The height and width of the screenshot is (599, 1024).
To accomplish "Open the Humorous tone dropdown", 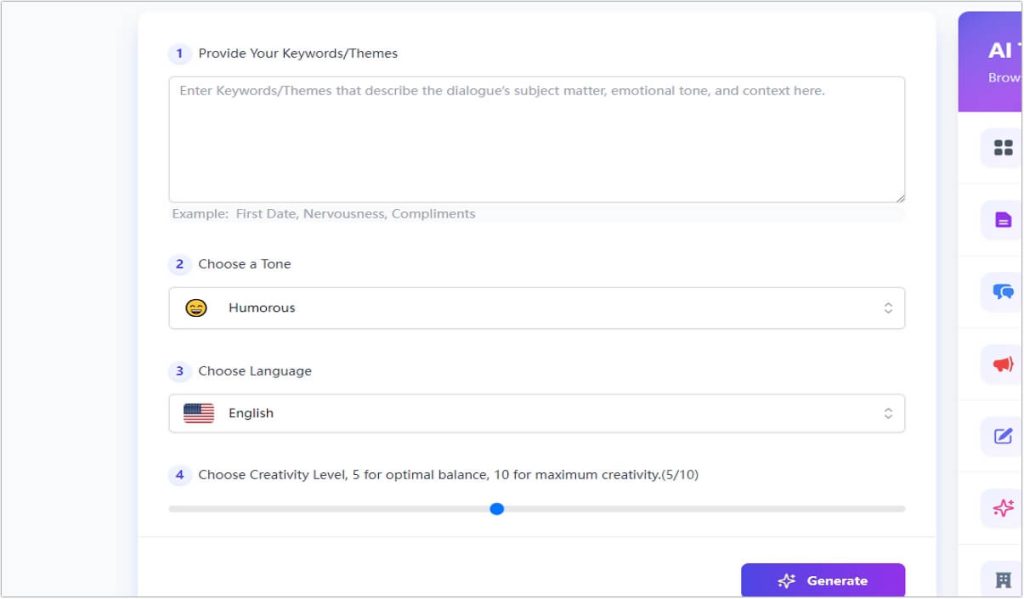I will click(536, 307).
